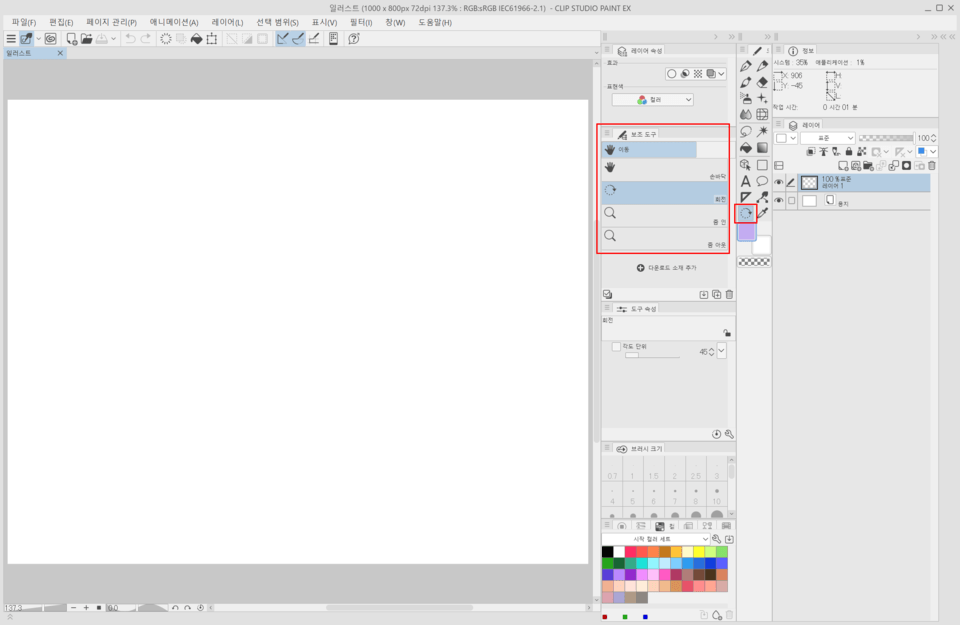Select the purple main color swatch

point(746,232)
